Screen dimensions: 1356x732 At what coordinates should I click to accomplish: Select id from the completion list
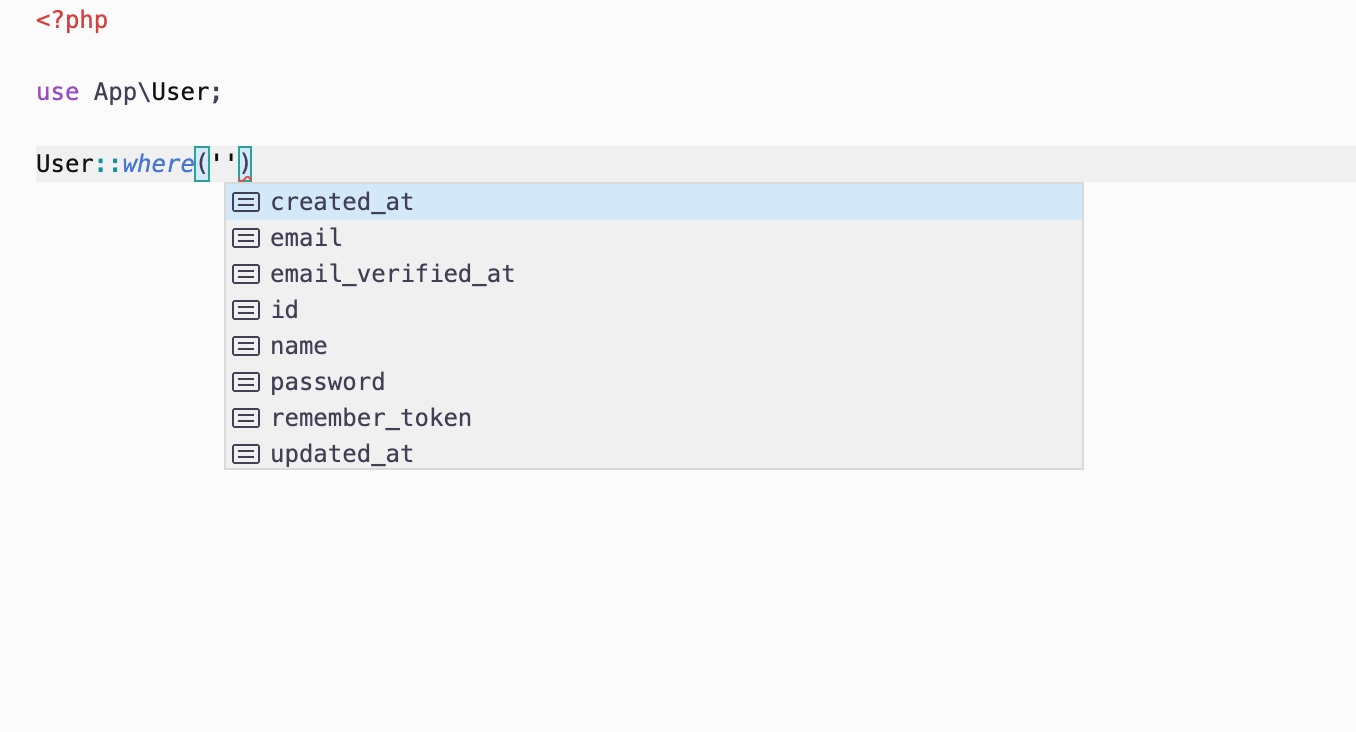(654, 310)
